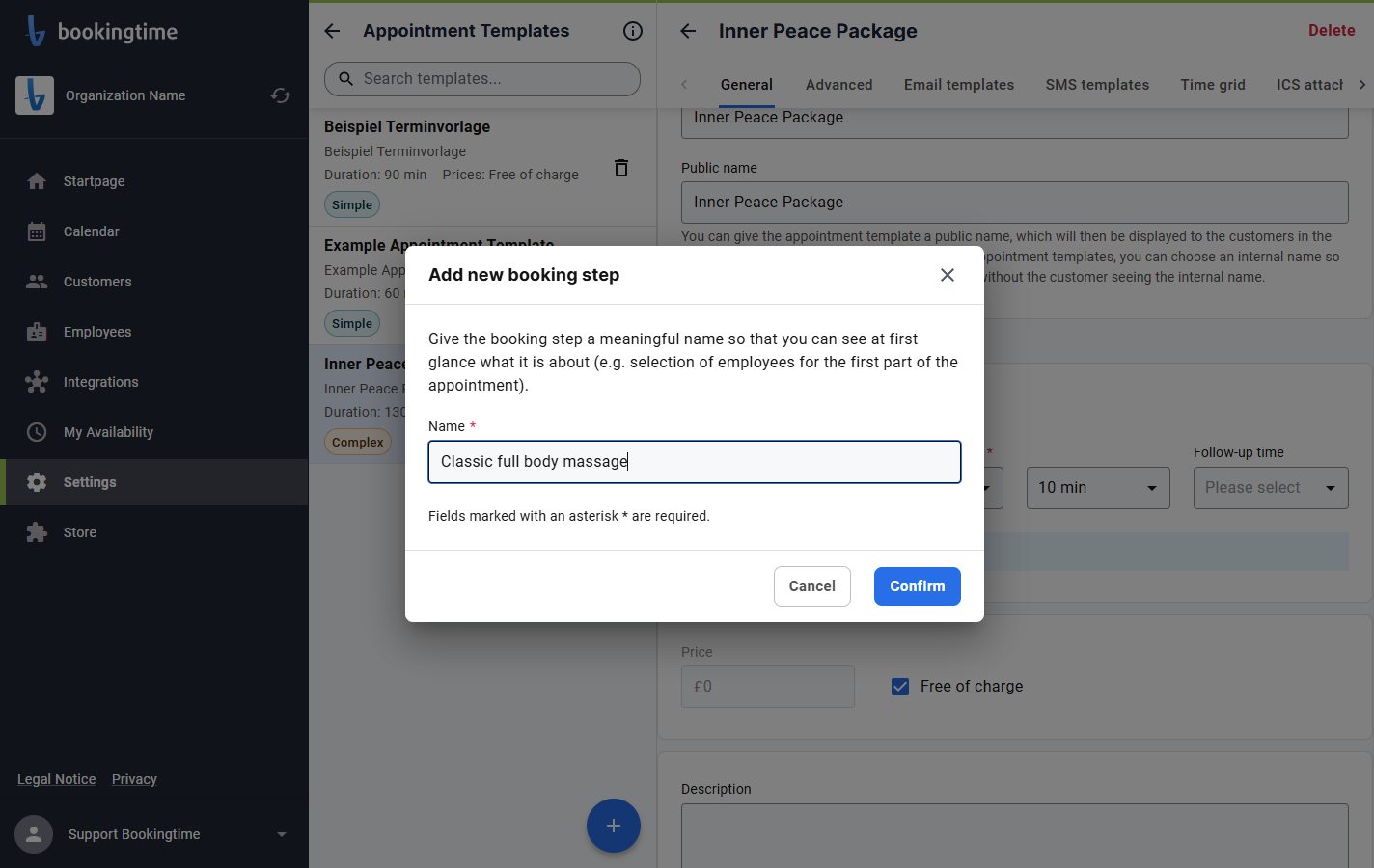Open the Email templates tab
The image size is (1374, 868).
point(959,85)
